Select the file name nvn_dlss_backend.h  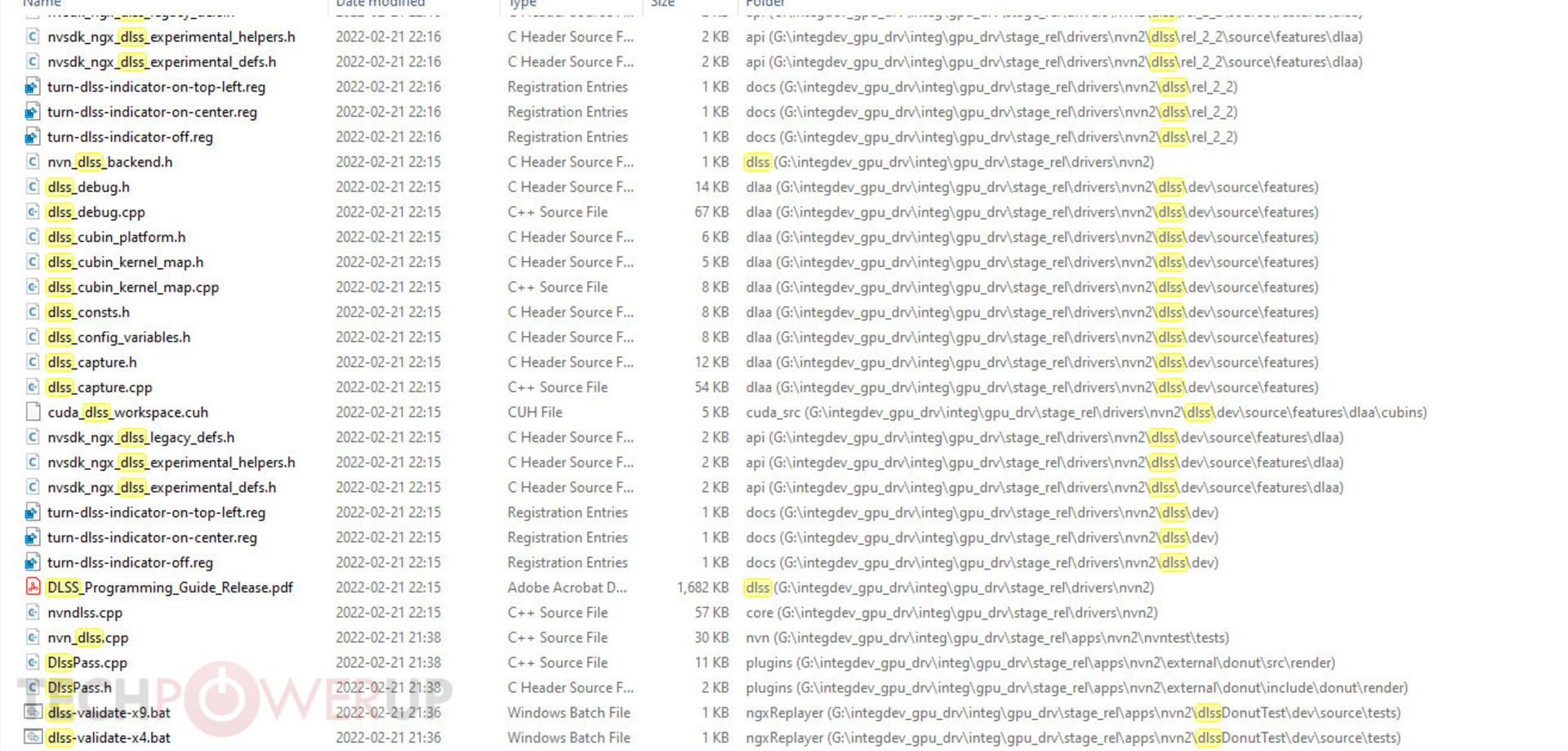[110, 162]
